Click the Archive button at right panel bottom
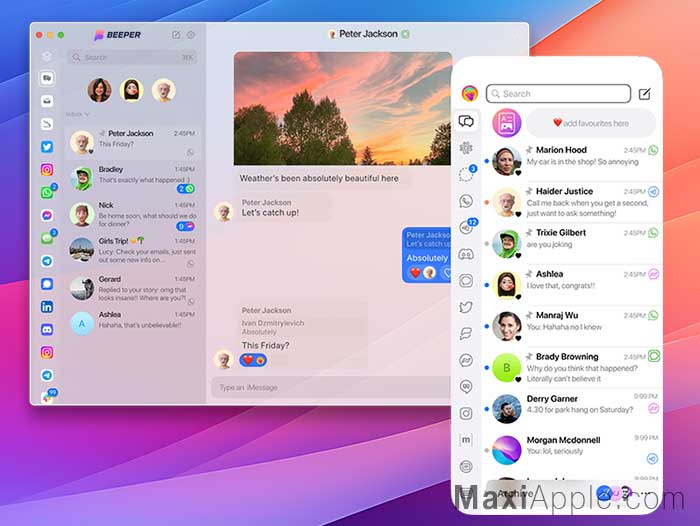700x526 pixels. 514,493
